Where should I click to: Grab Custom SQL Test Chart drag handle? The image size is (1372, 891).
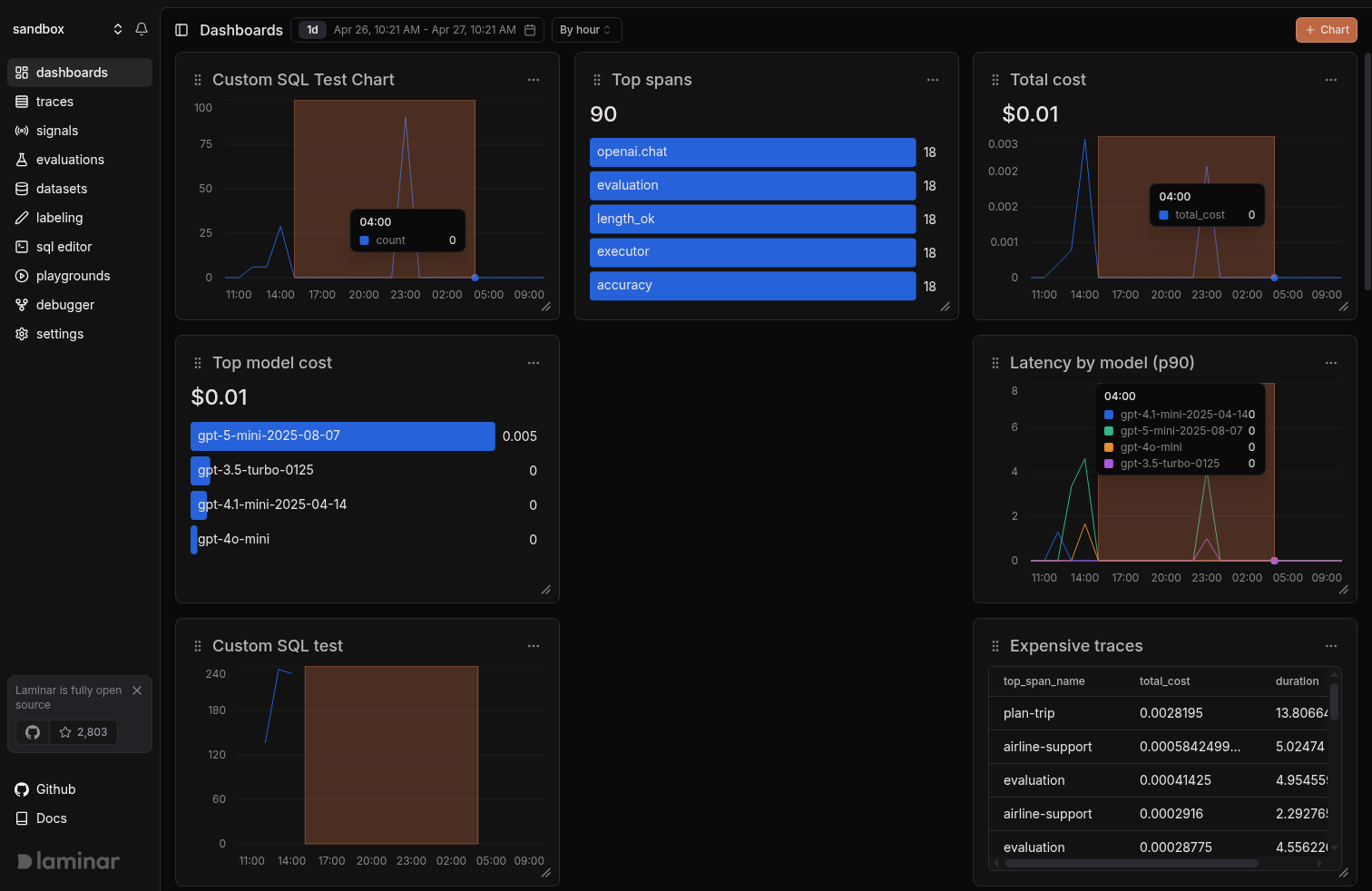(x=198, y=80)
